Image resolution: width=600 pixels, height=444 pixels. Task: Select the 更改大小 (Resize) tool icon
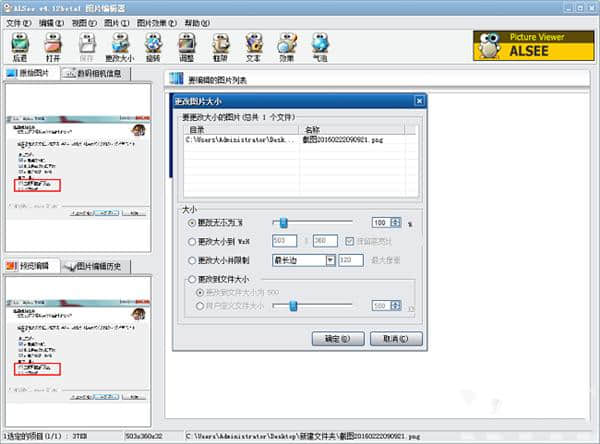click(120, 47)
